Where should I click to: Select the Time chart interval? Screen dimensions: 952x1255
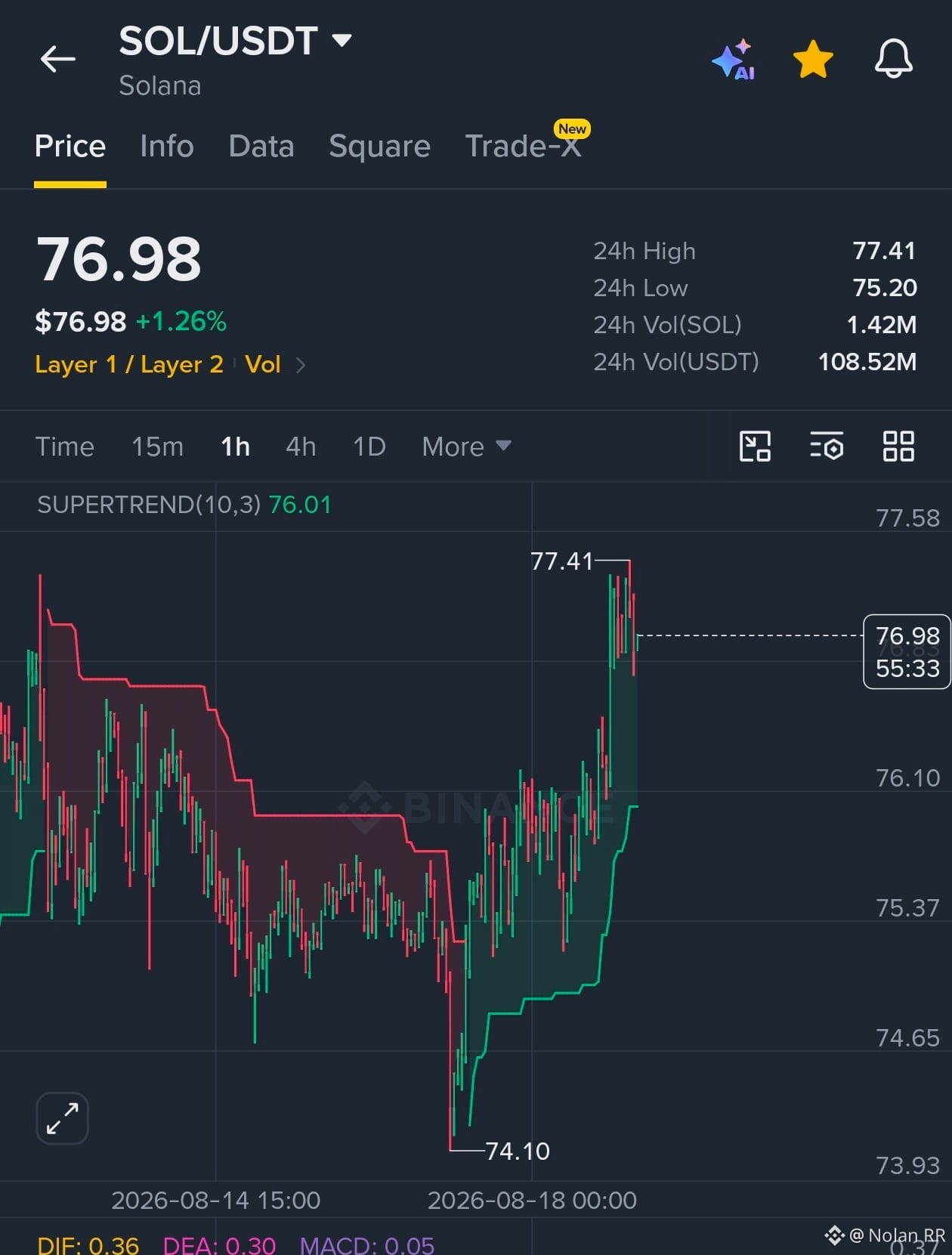[65, 447]
